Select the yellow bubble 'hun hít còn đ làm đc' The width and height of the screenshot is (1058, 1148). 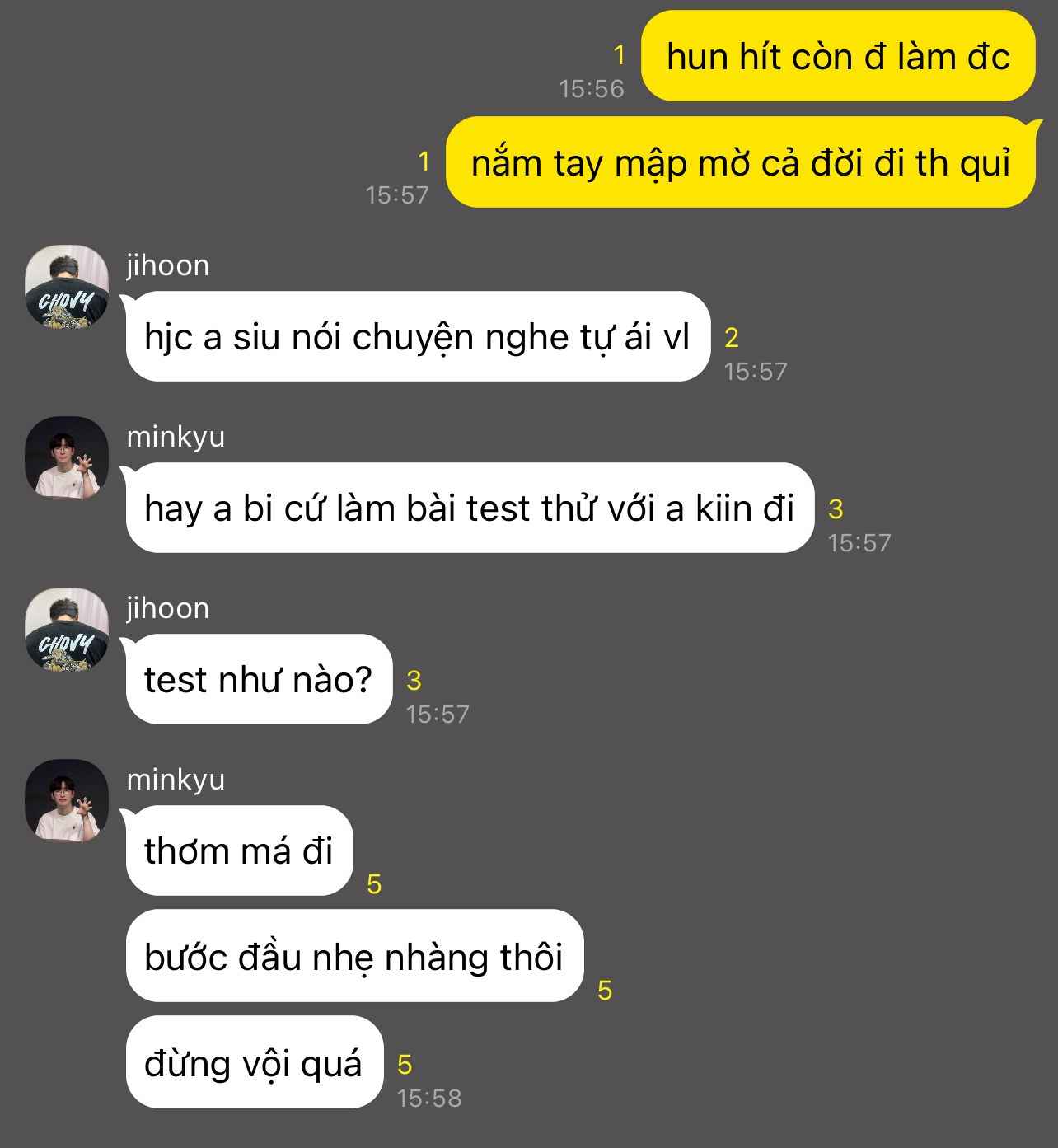[838, 56]
